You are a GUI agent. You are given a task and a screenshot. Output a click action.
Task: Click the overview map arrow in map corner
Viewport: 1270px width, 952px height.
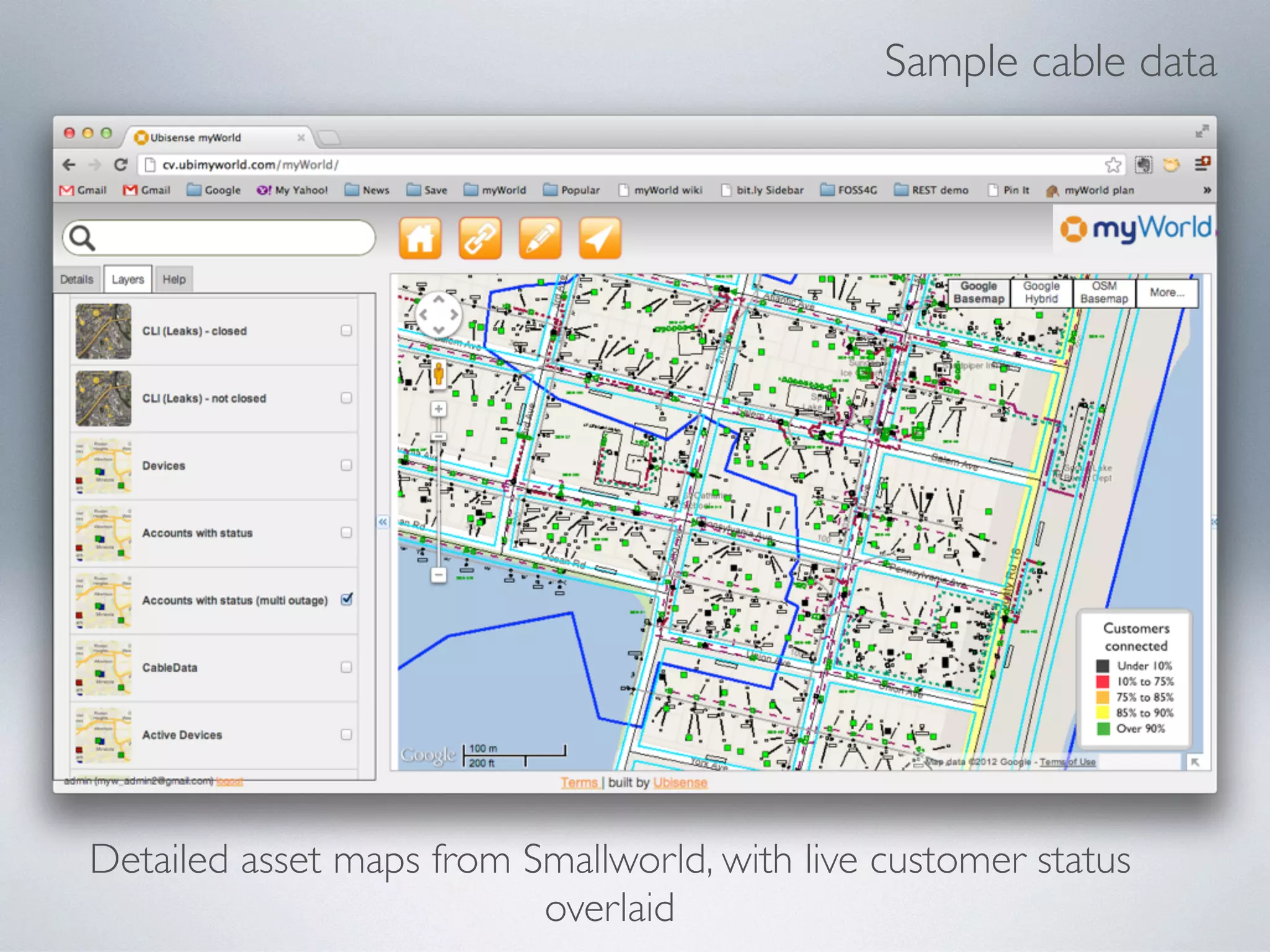1195,762
